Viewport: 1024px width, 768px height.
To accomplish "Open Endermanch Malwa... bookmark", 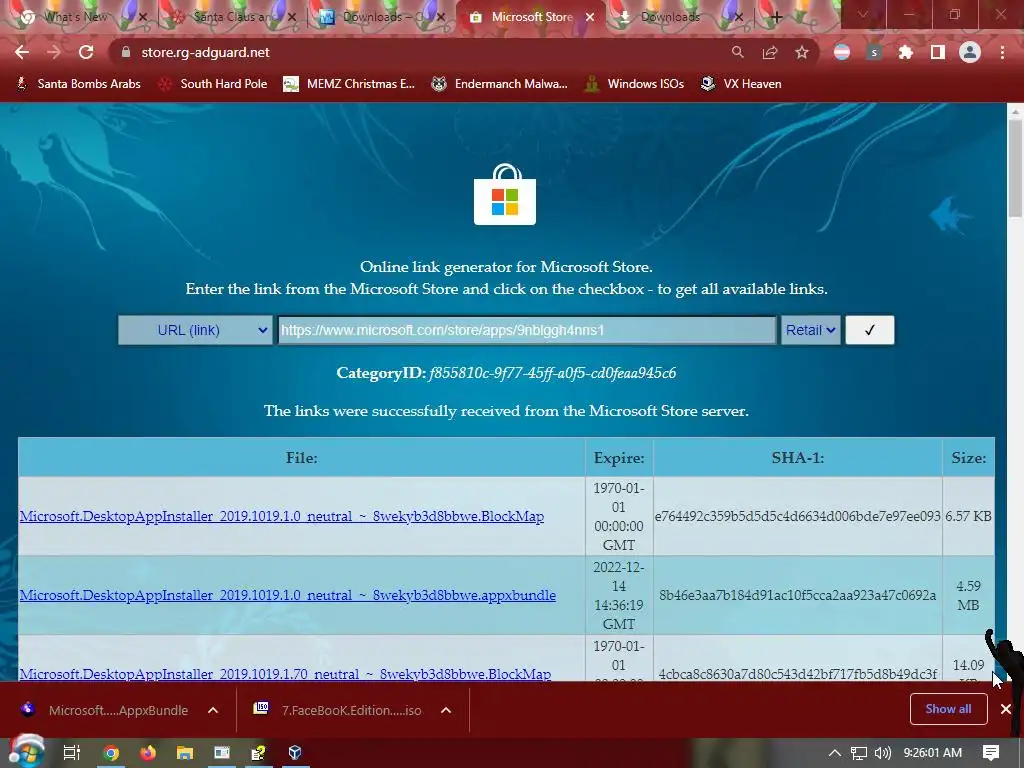I will point(500,84).
